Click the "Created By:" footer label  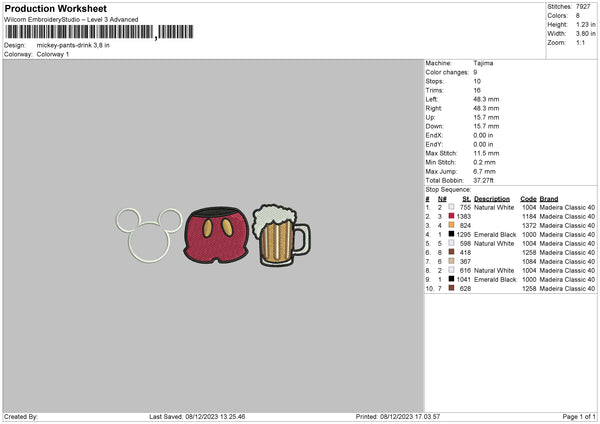pyautogui.click(x=21, y=416)
